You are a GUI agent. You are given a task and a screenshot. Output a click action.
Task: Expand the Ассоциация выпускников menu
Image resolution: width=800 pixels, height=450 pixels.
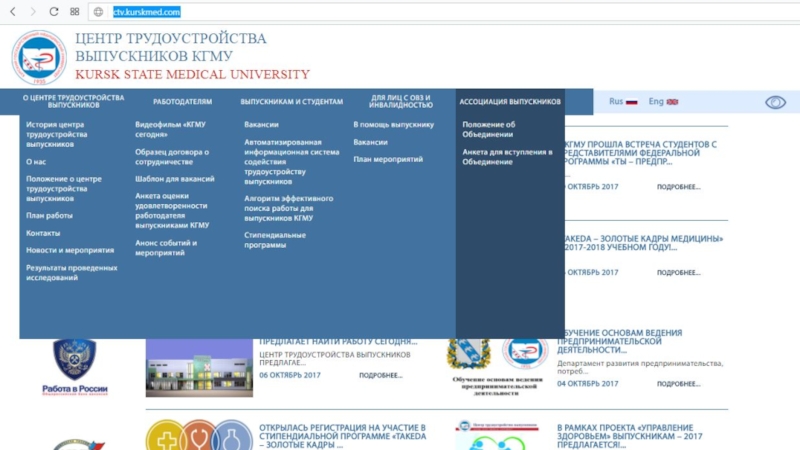[x=510, y=102]
